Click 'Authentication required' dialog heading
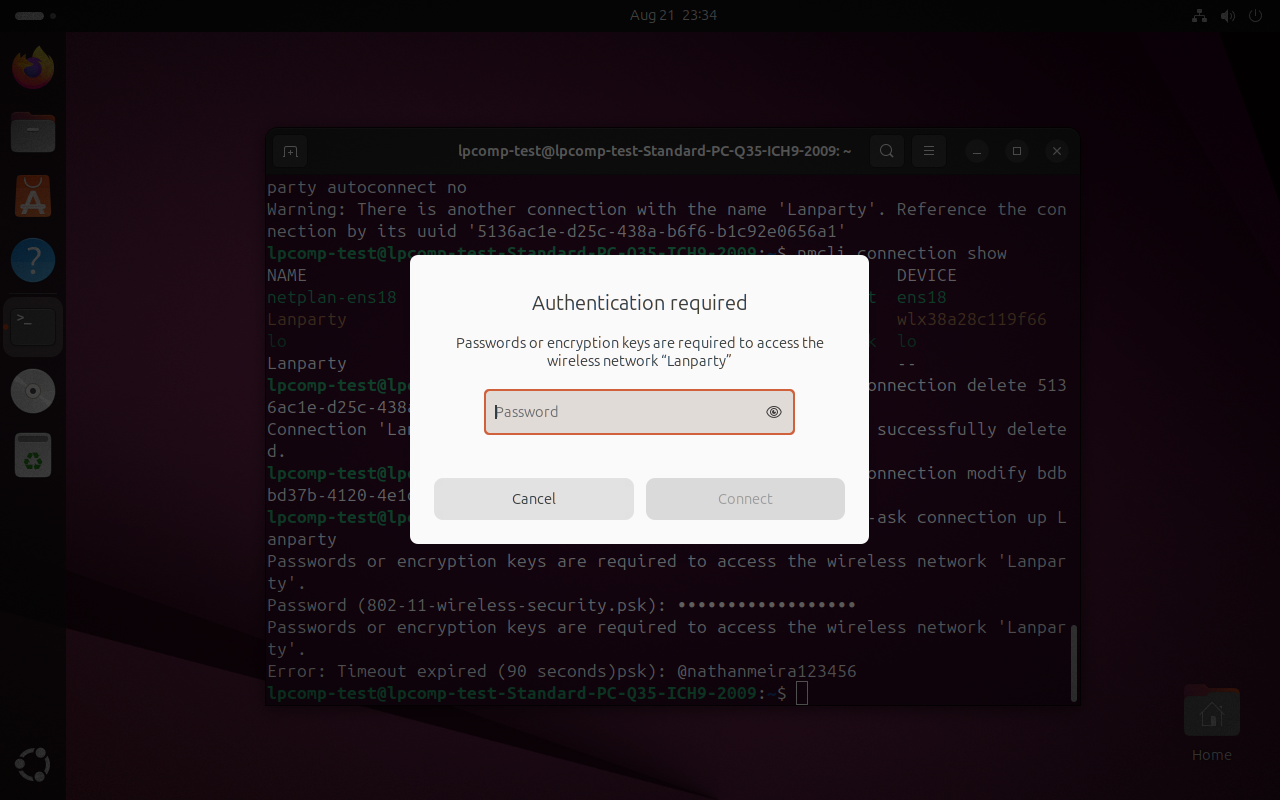This screenshot has width=1280, height=800. click(x=639, y=303)
